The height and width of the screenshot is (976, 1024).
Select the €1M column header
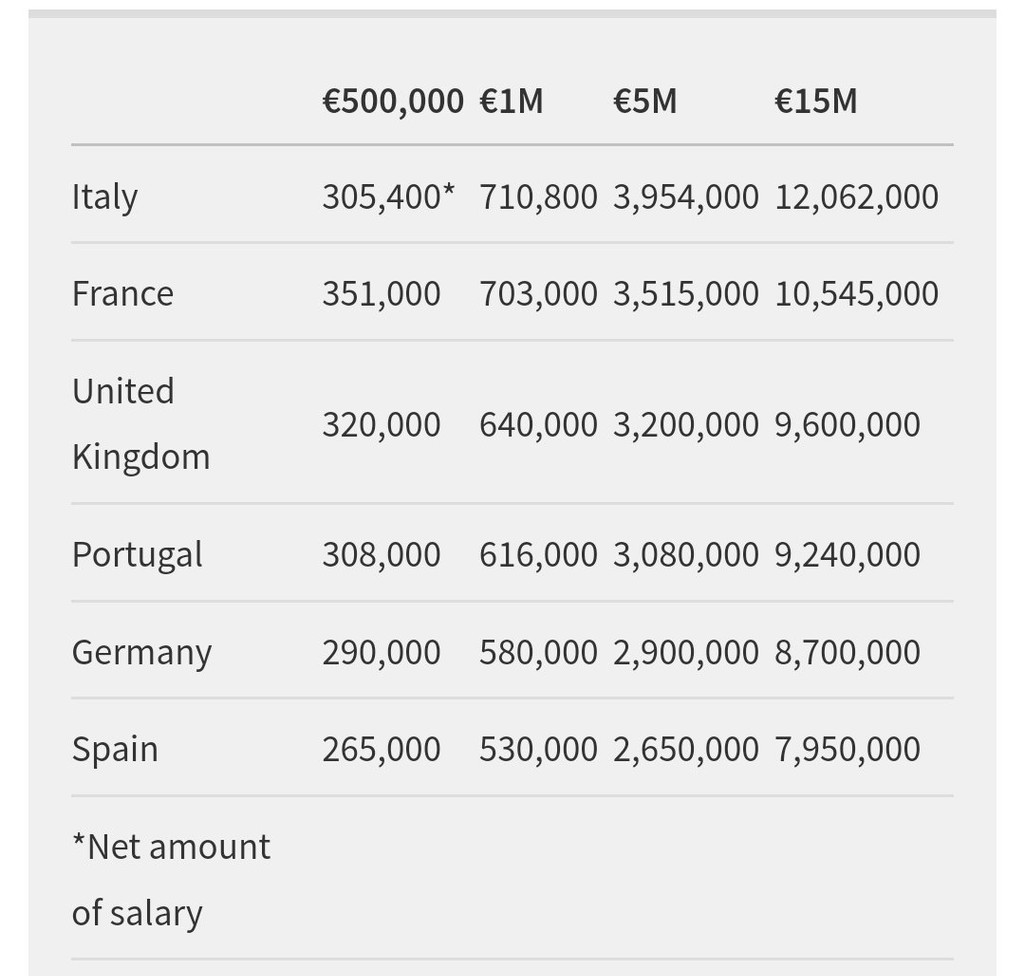click(511, 101)
